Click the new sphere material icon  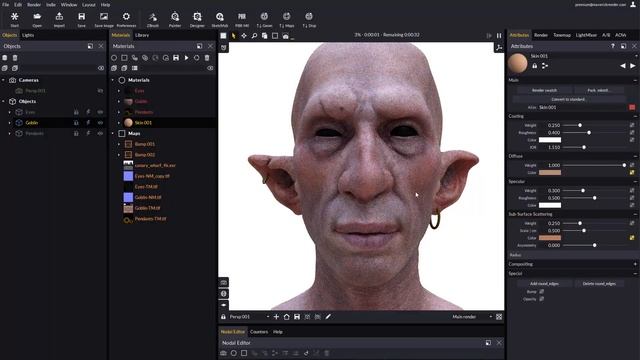coord(114,58)
